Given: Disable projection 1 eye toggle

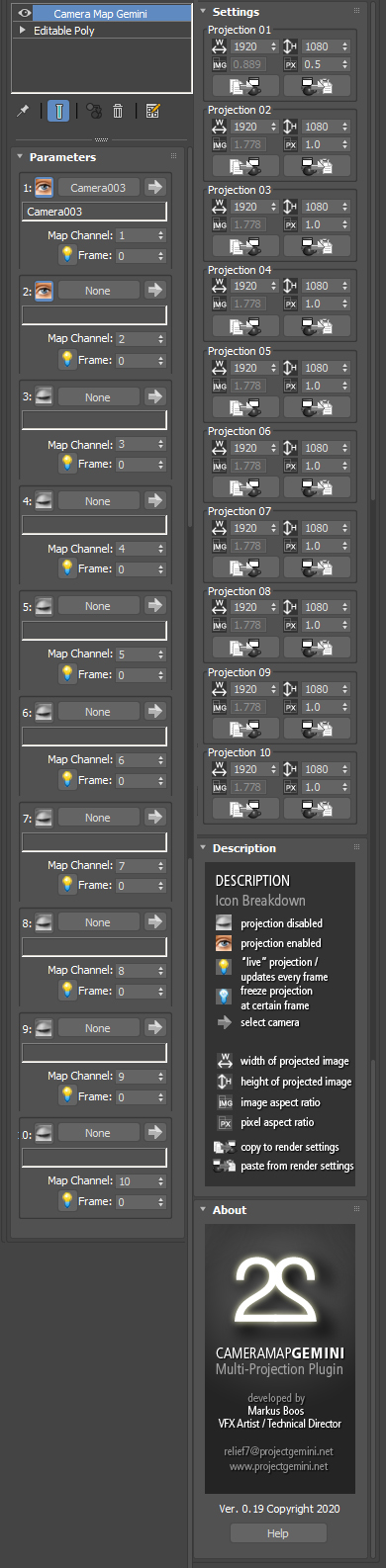Looking at the screenshot, I should (44, 187).
